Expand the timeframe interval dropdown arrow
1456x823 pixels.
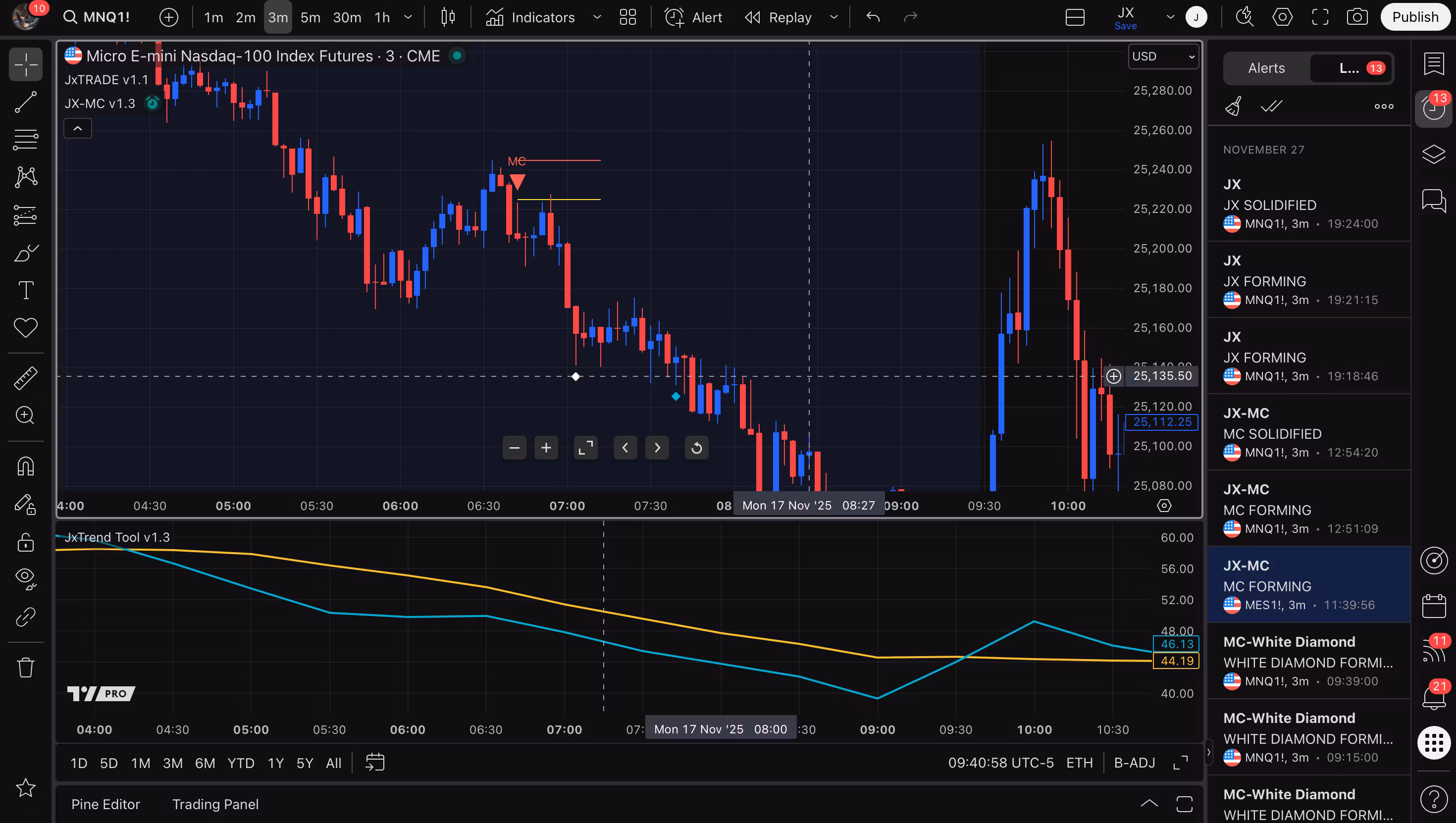408,17
